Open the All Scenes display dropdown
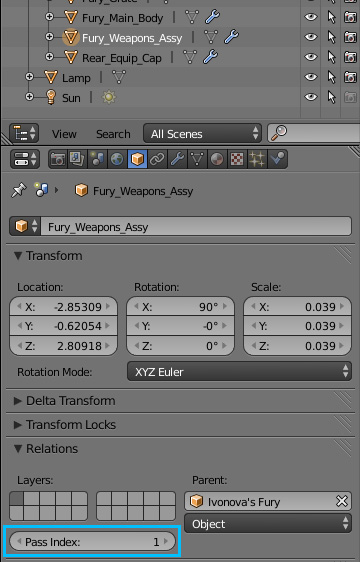This screenshot has height=562, width=360. click(x=202, y=134)
